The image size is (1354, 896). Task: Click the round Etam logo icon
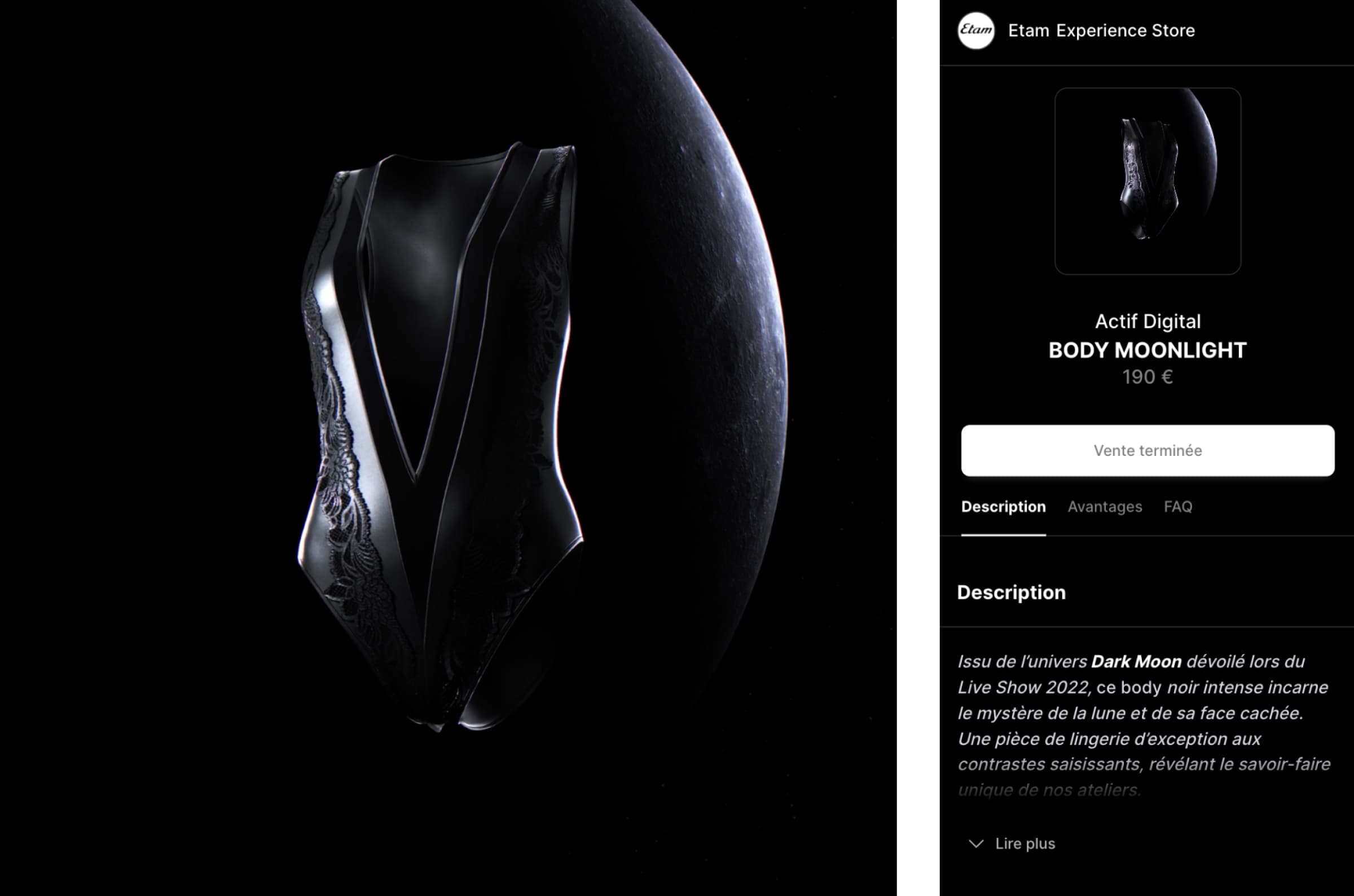[976, 30]
